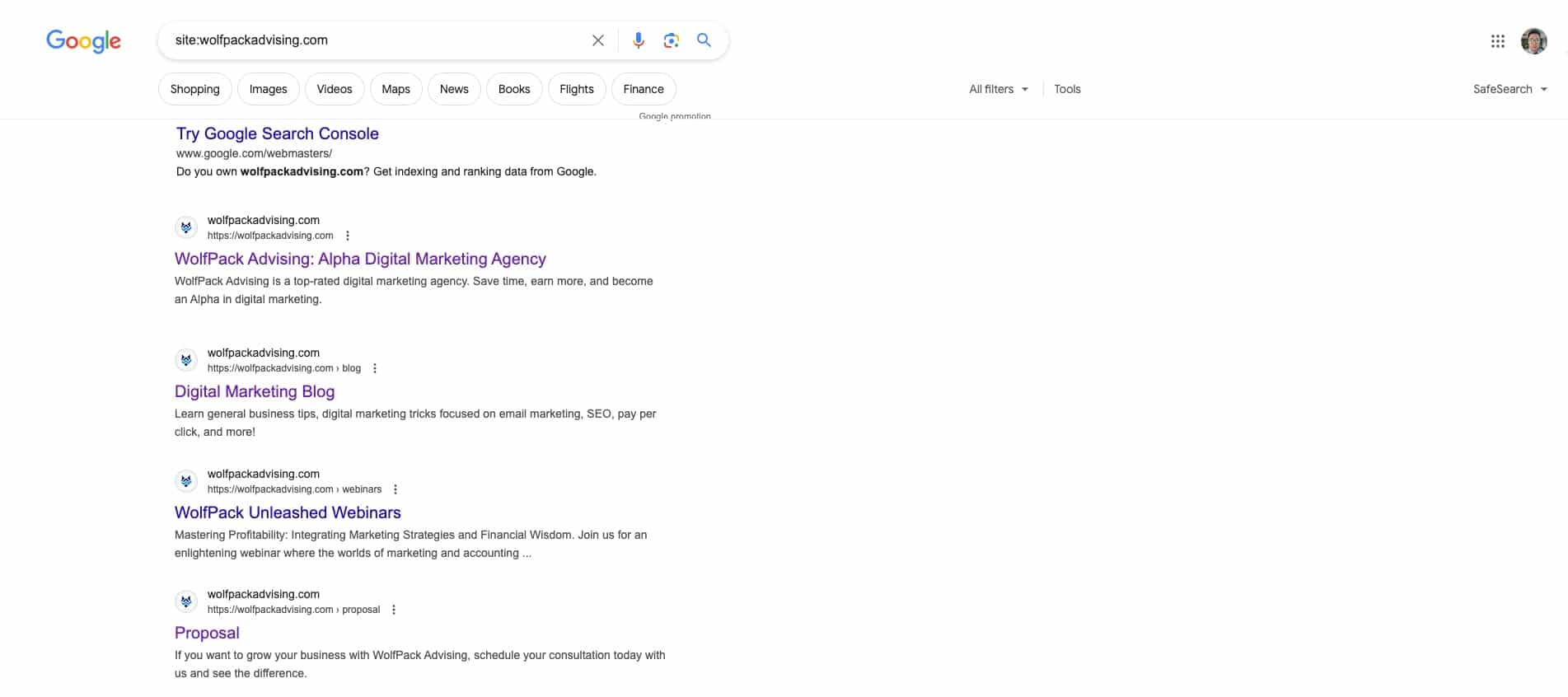Select the Shopping filter tab
Viewport: 1568px width, 697px height.
click(x=195, y=89)
